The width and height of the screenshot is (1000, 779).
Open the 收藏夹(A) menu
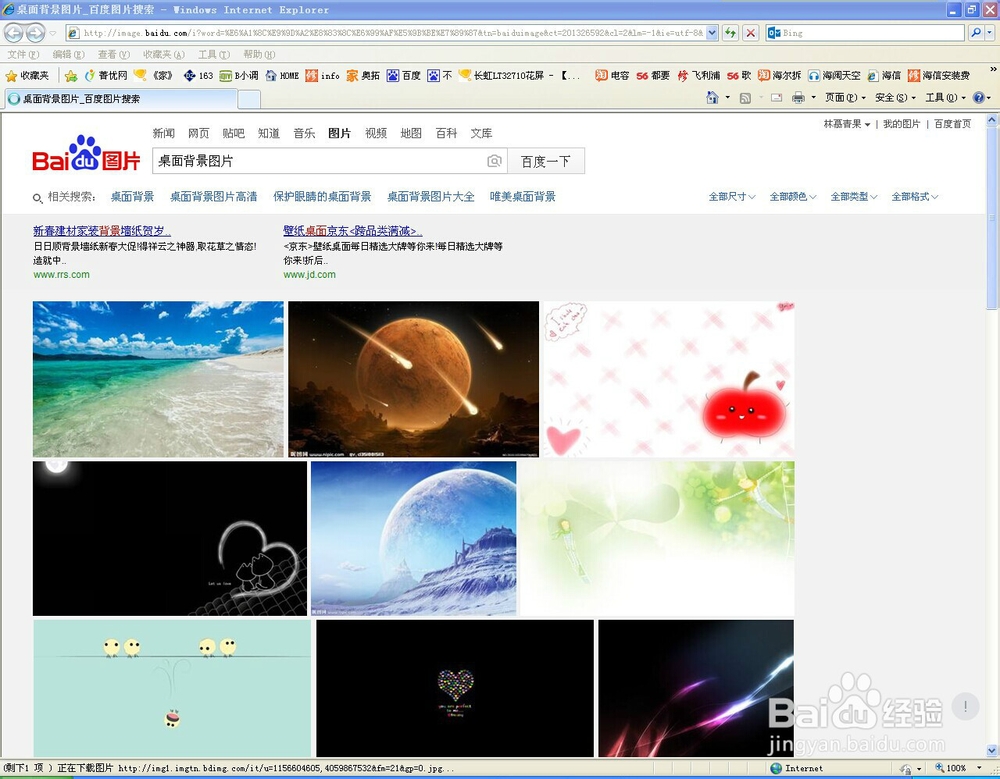click(x=164, y=55)
